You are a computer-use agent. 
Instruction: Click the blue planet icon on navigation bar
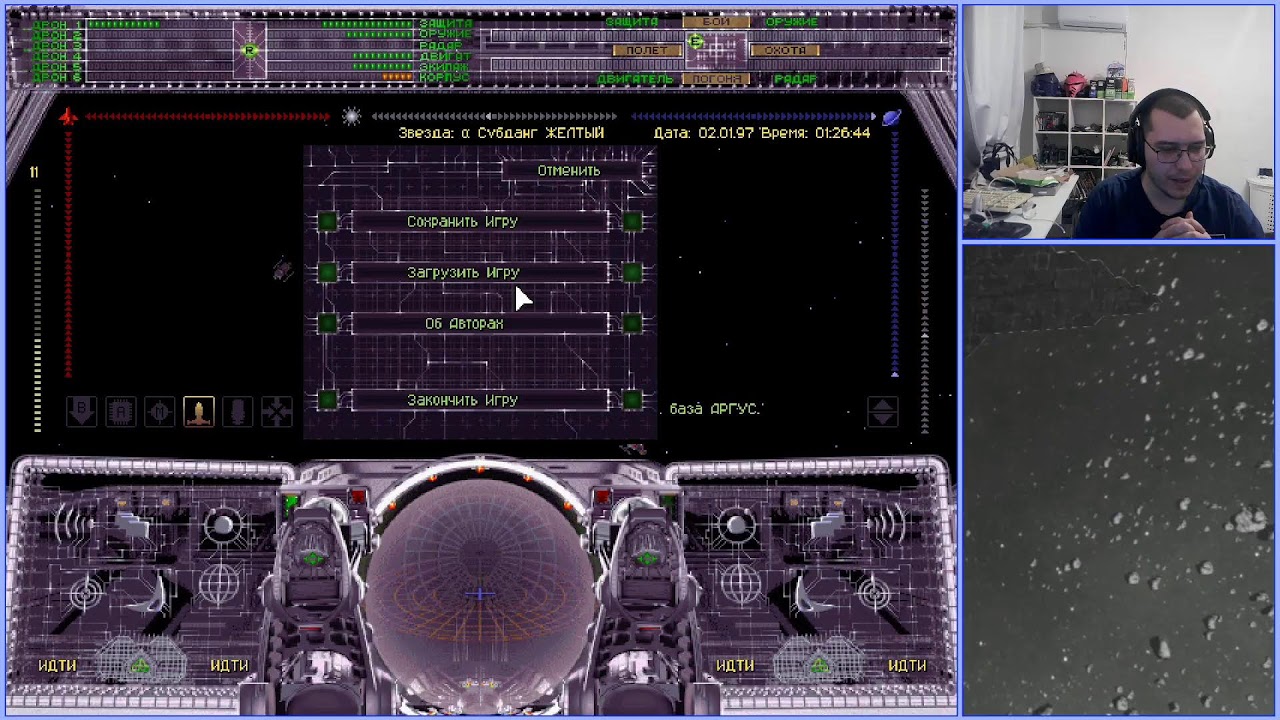(891, 117)
